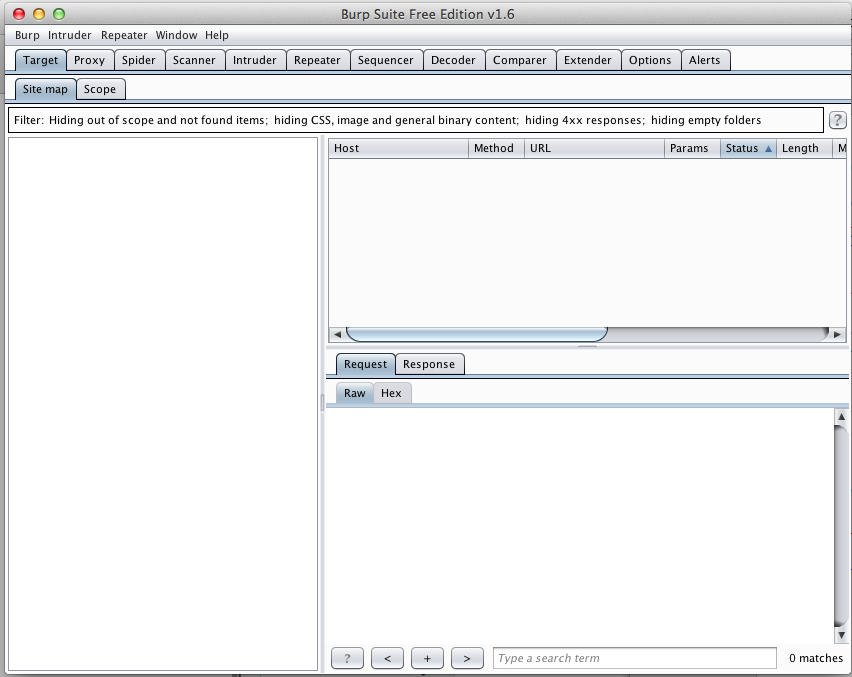Open the Scope sub-tab
This screenshot has width=852, height=677.
point(100,89)
